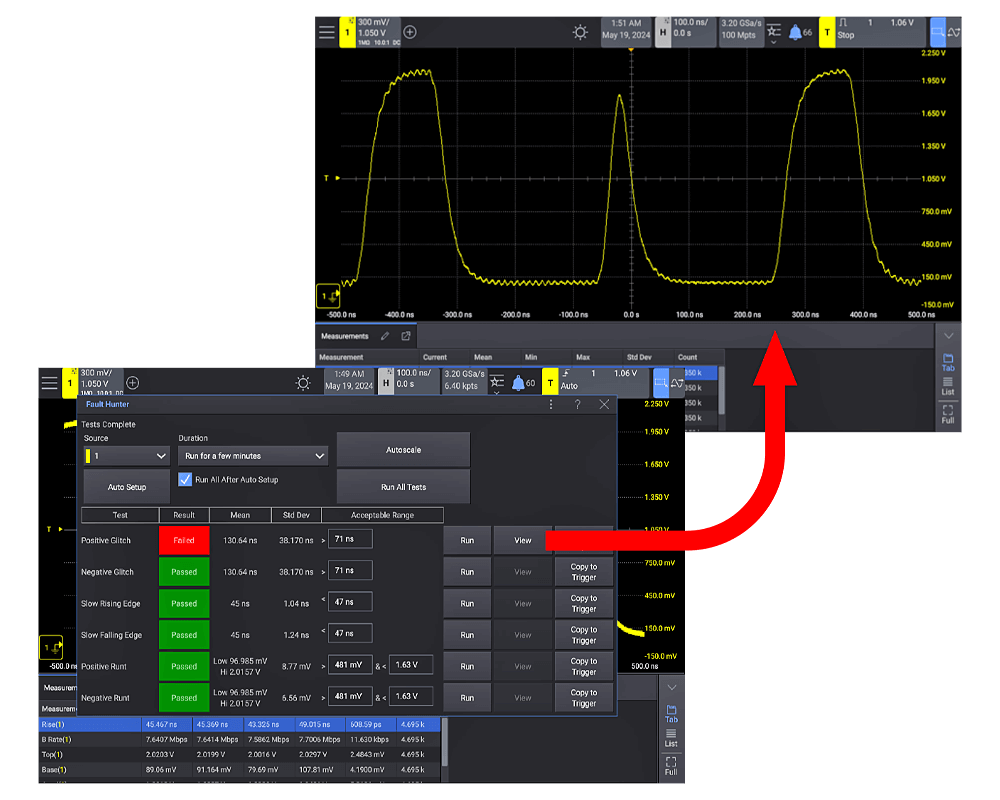The image size is (1000, 800).
Task: Open Fault Hunter help question mark
Action: 577,405
